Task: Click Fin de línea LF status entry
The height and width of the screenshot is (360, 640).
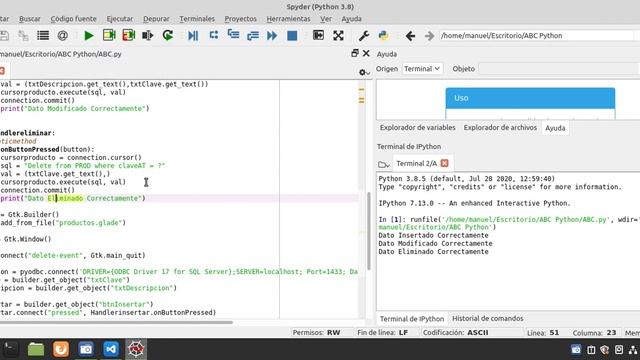Action: (382, 333)
